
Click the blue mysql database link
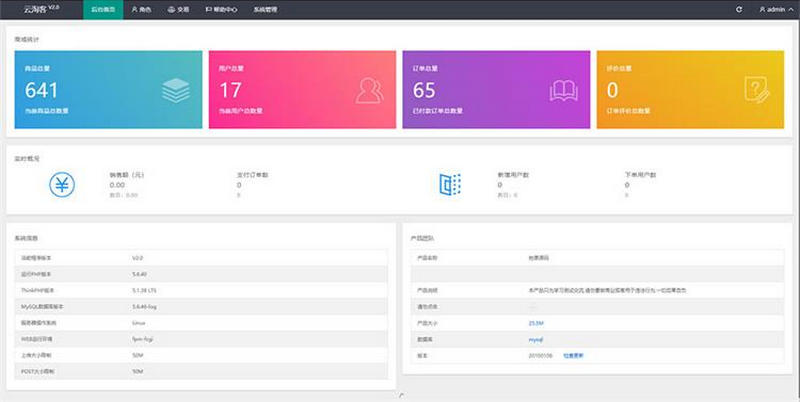pos(536,339)
